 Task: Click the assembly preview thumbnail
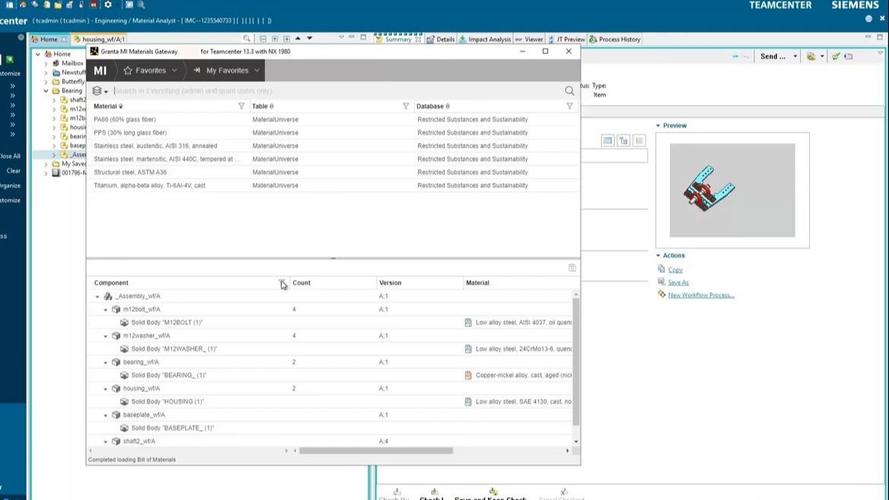pyautogui.click(x=732, y=190)
